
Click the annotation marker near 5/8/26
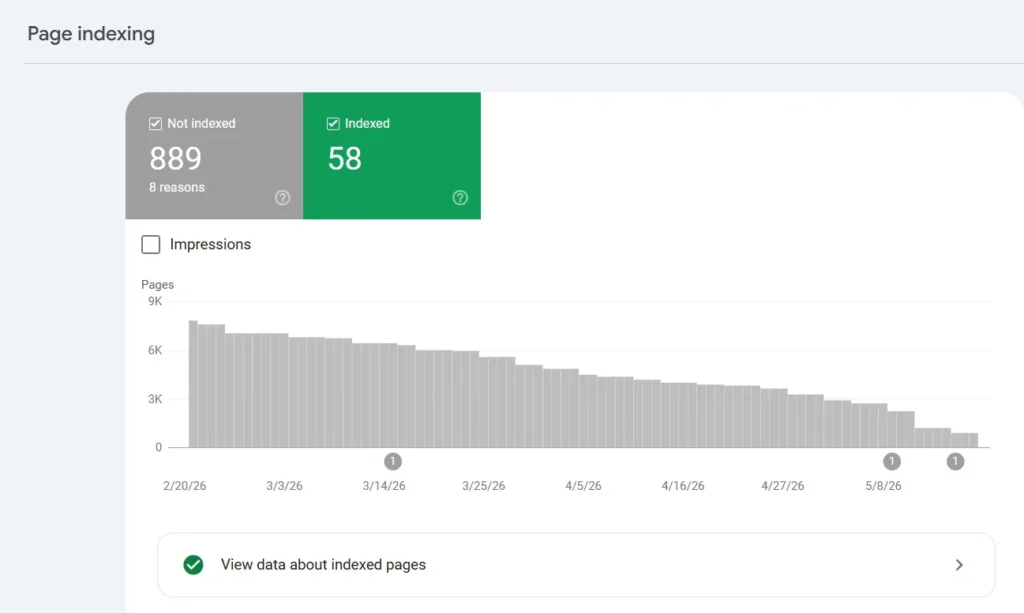pos(891,462)
